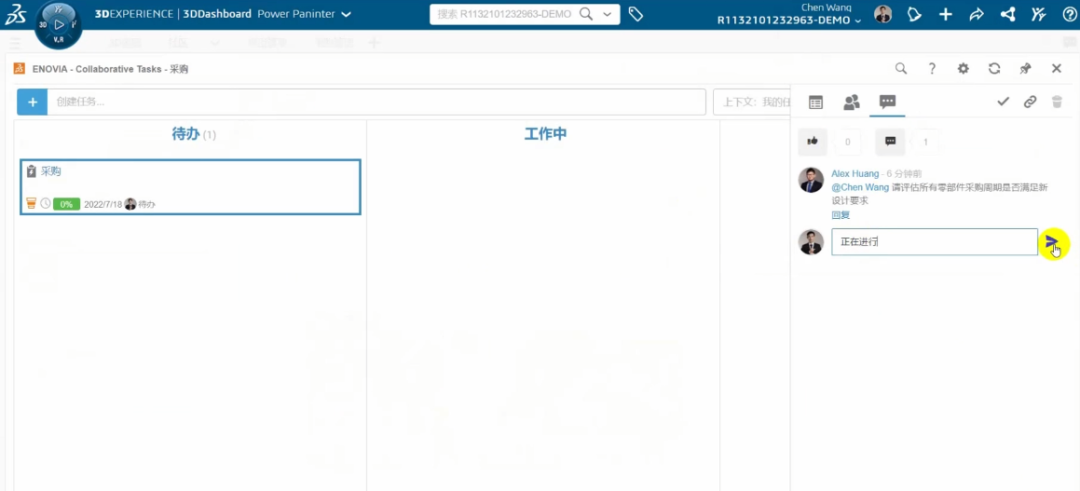Click the 0% progress badge
The image size is (1080, 491).
point(67,204)
